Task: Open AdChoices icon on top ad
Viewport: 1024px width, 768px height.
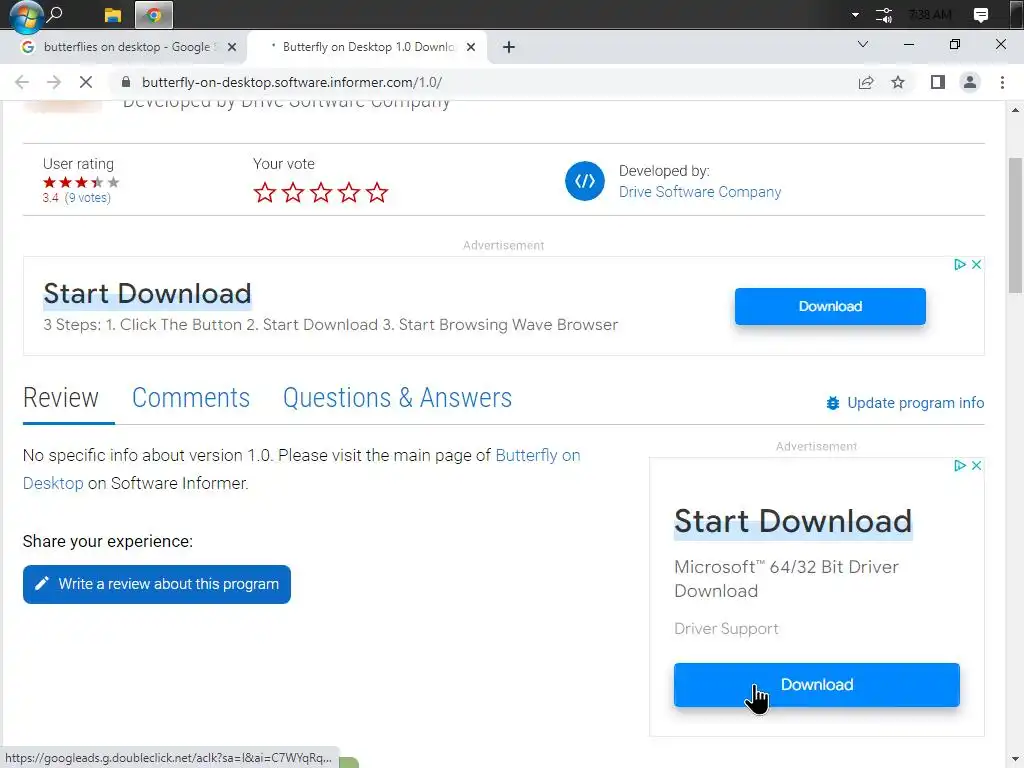Action: (959, 264)
